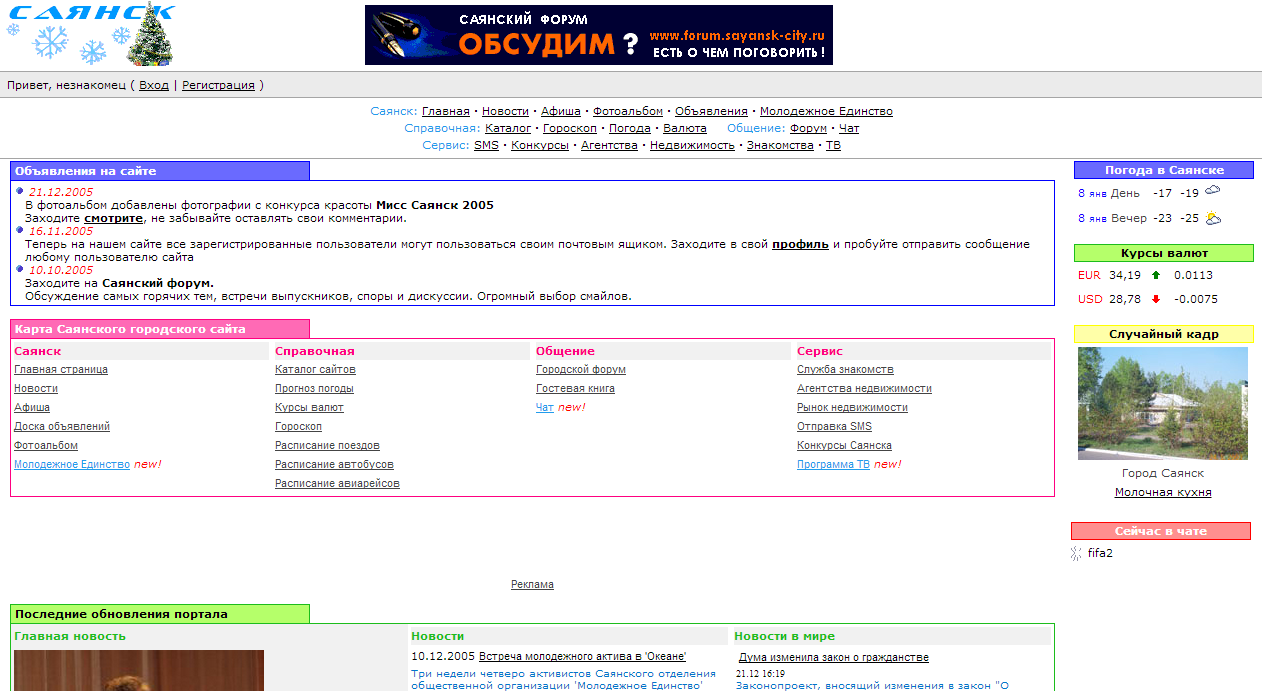Open the Регистрация link
Viewport: 1262px width, 691px height.
[x=218, y=85]
